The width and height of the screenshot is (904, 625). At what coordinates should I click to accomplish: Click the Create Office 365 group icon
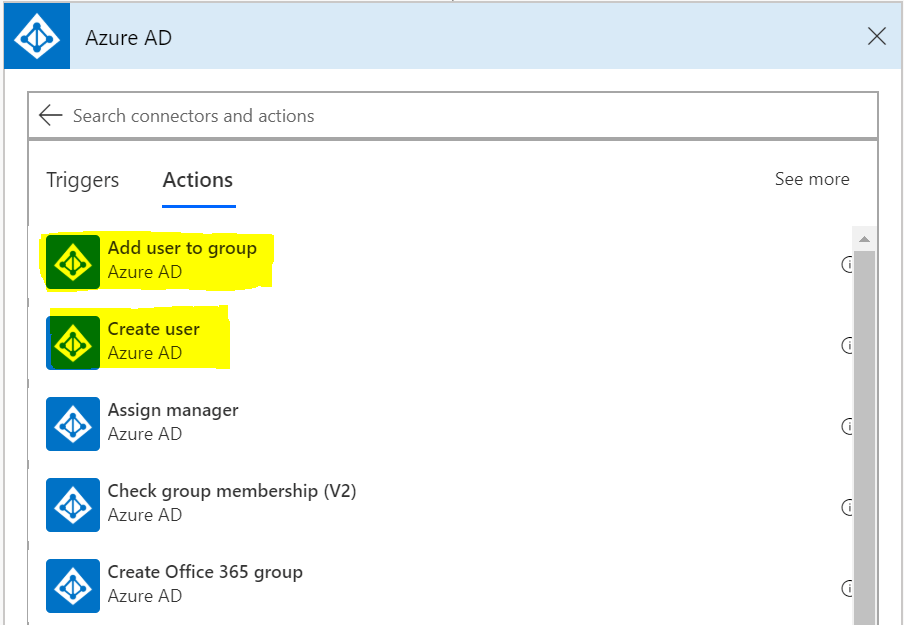tap(73, 586)
